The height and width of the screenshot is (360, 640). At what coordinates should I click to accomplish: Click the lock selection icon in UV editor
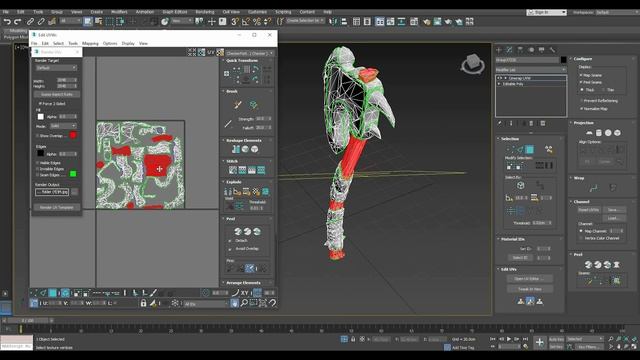point(143,303)
